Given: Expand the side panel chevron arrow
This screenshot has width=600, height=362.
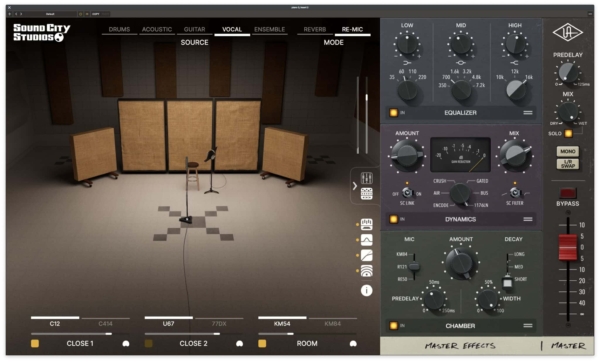Looking at the screenshot, I should pyautogui.click(x=355, y=186).
